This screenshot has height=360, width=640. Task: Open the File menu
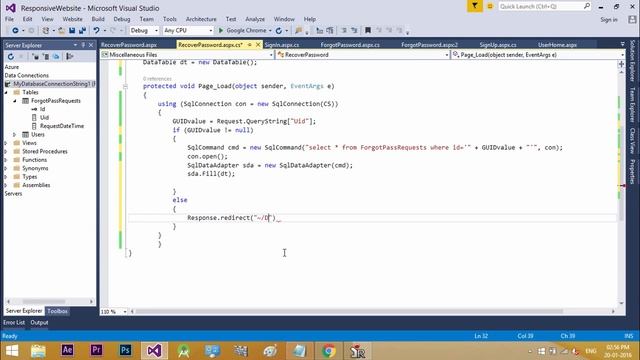coord(9,19)
